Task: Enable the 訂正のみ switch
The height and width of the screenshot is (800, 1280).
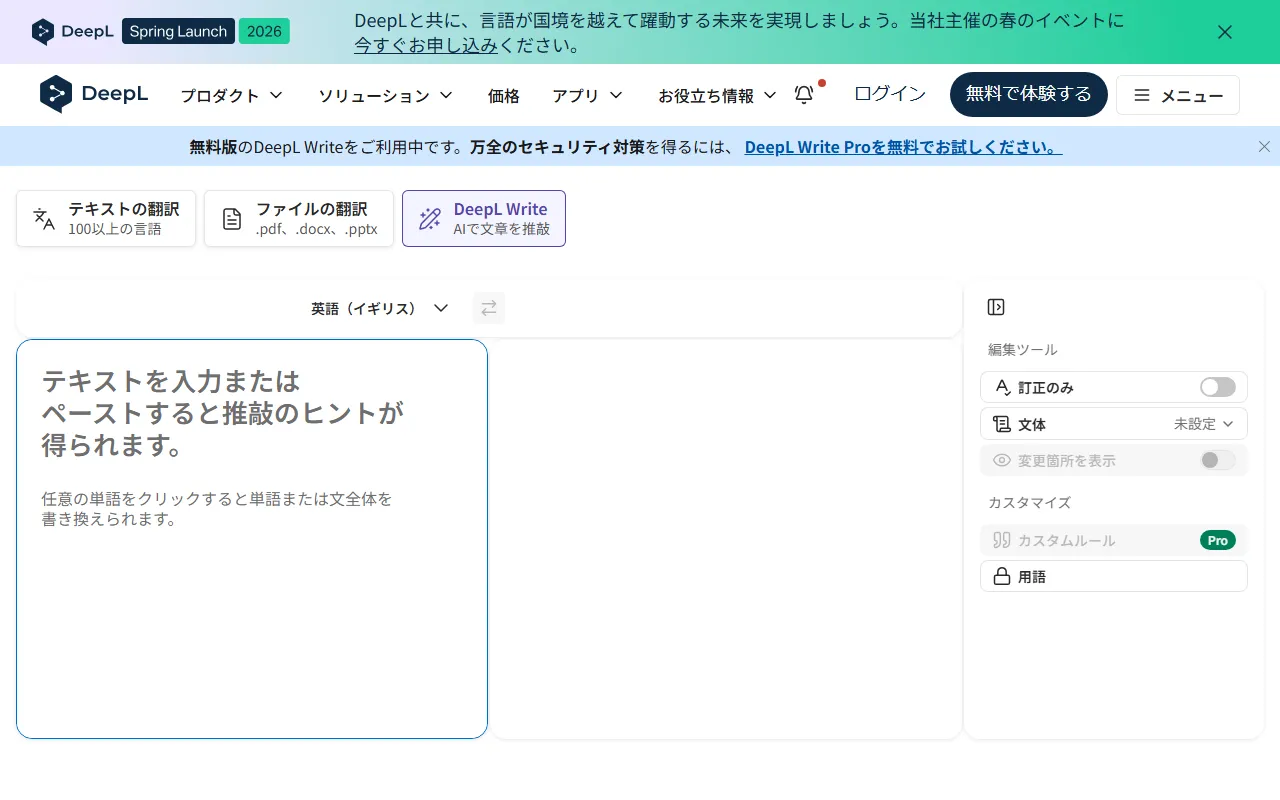Action: tap(1217, 387)
